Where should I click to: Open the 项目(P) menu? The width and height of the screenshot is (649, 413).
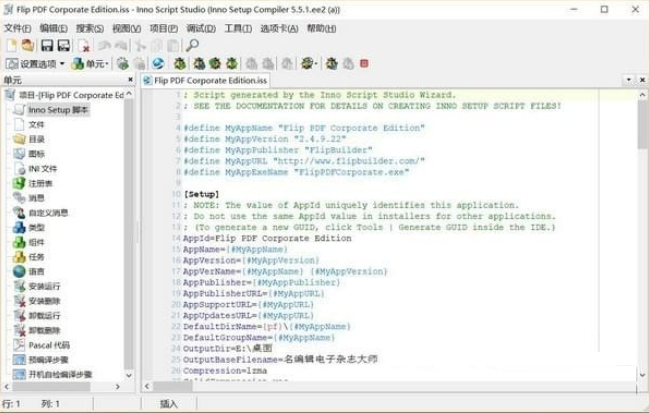163,28
